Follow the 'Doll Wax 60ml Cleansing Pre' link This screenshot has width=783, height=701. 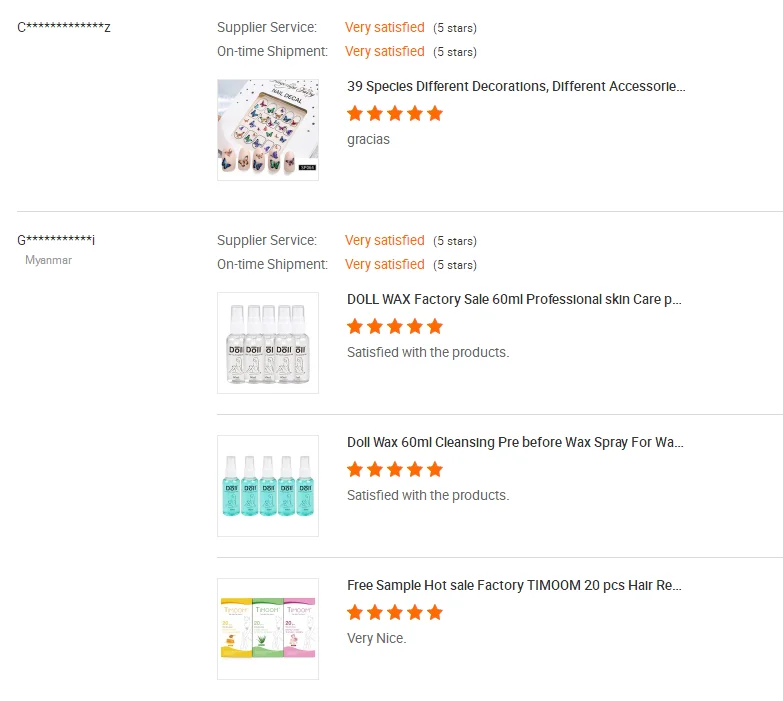tap(515, 442)
